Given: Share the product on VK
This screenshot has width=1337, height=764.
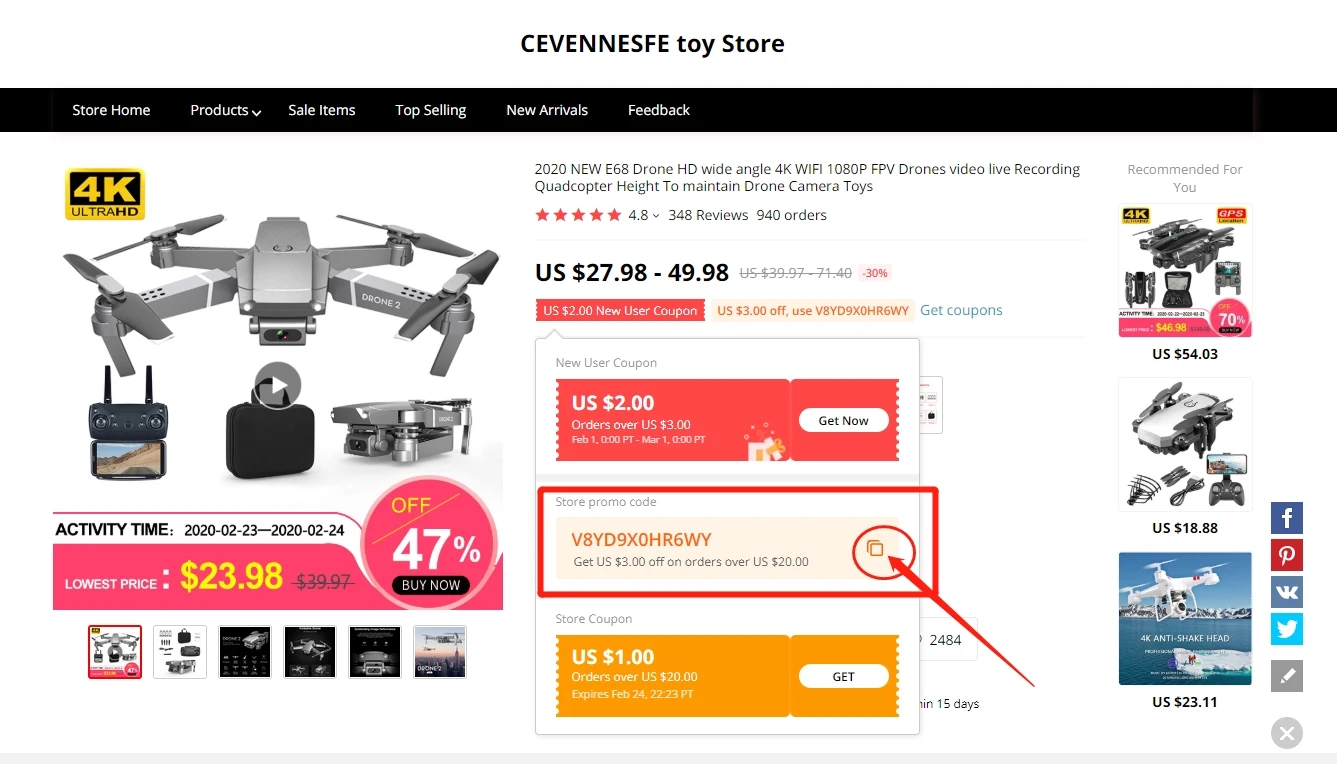Looking at the screenshot, I should coord(1287,592).
